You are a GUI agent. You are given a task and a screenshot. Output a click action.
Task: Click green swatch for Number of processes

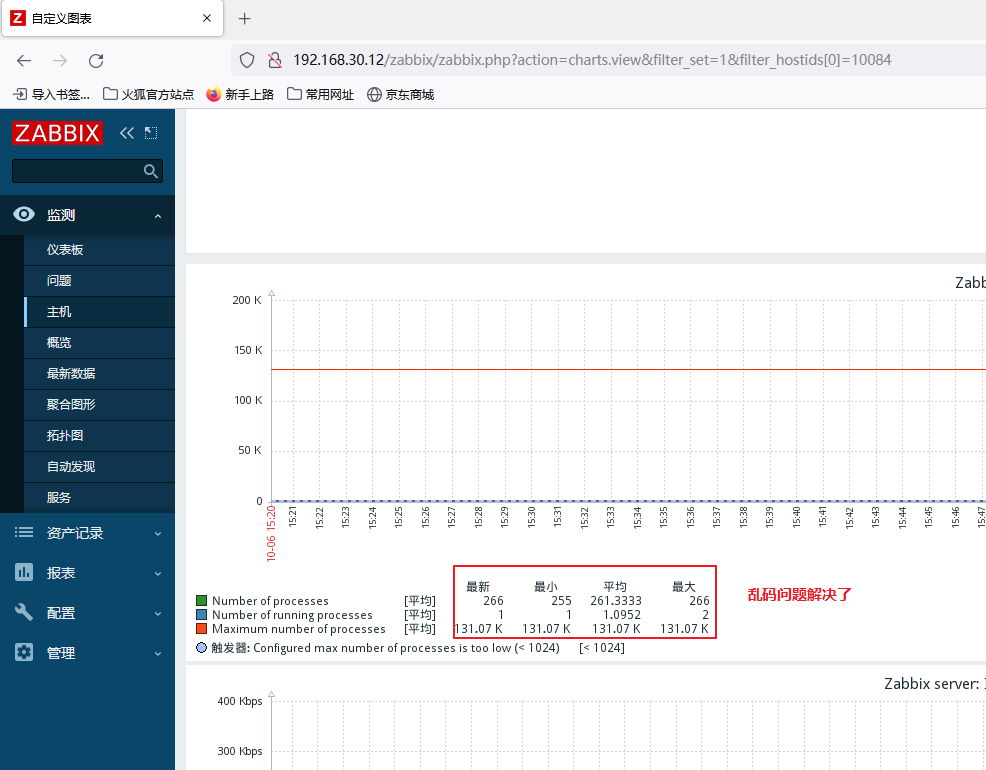point(201,600)
